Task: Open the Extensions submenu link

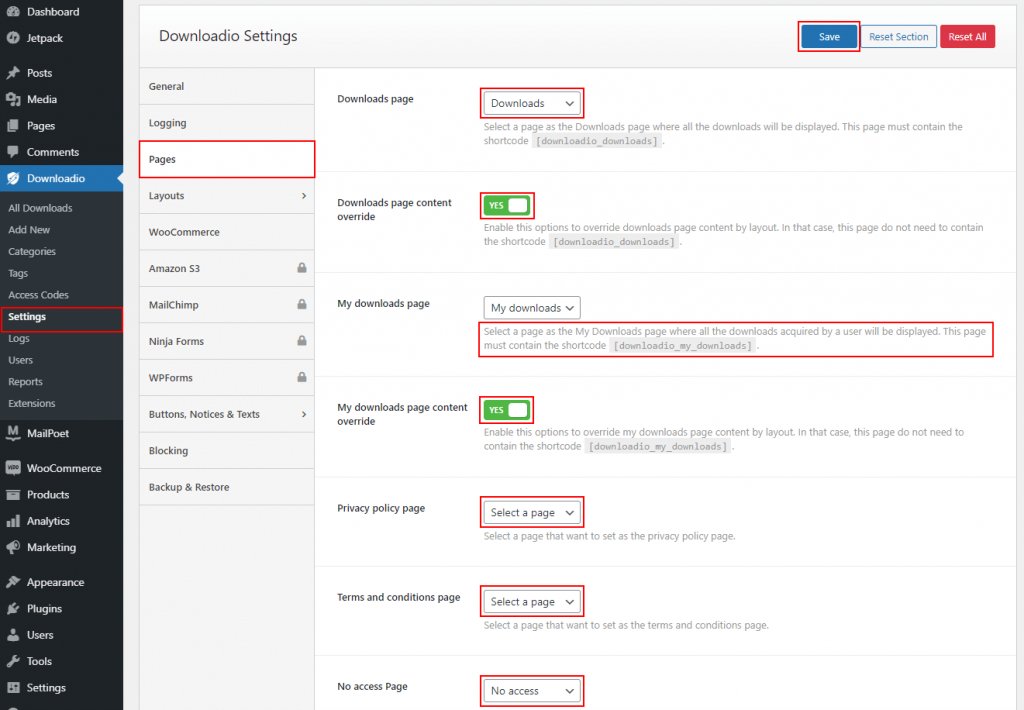Action: [x=31, y=403]
